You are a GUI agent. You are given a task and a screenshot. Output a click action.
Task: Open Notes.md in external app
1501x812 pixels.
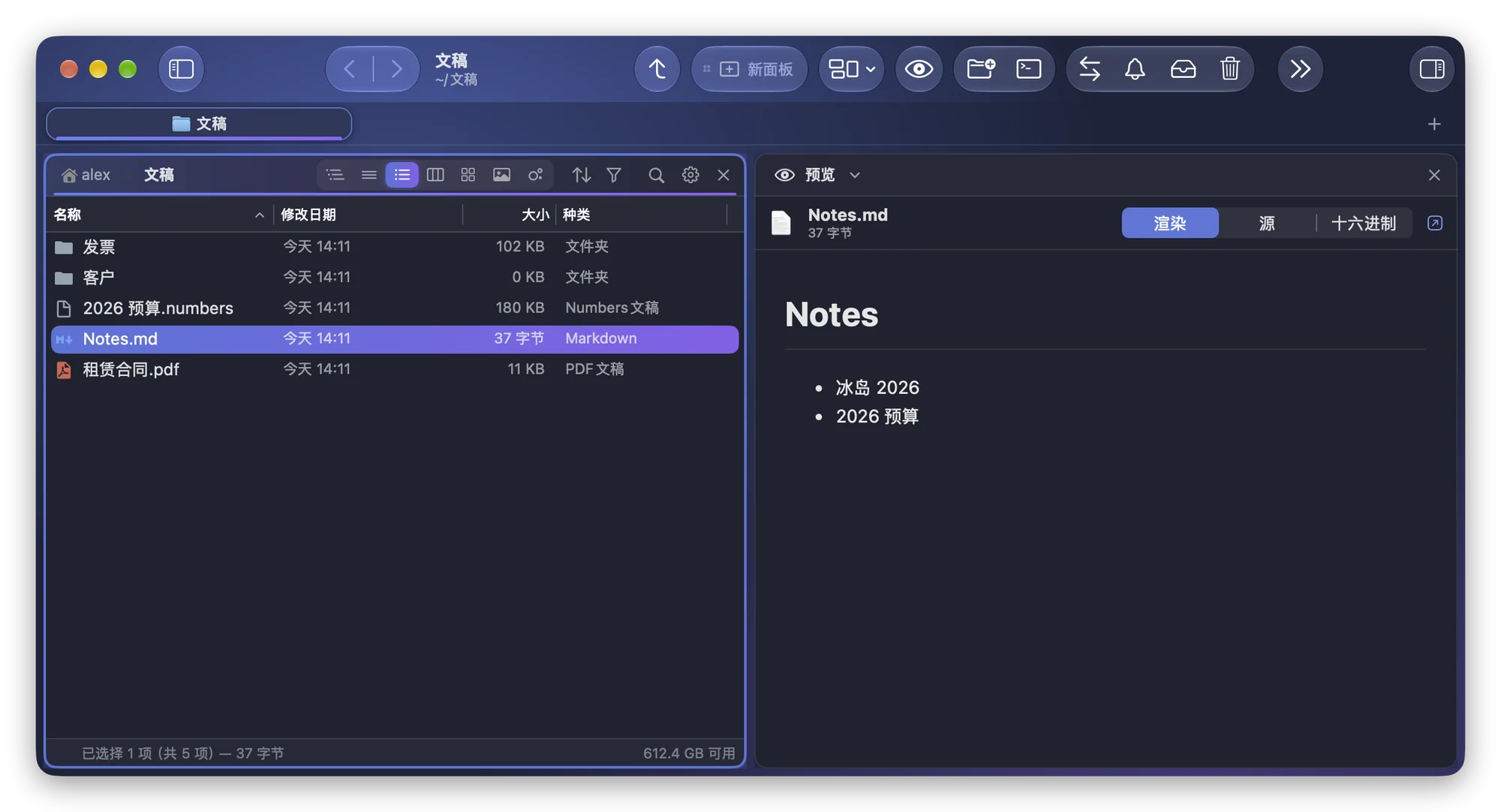[1435, 223]
